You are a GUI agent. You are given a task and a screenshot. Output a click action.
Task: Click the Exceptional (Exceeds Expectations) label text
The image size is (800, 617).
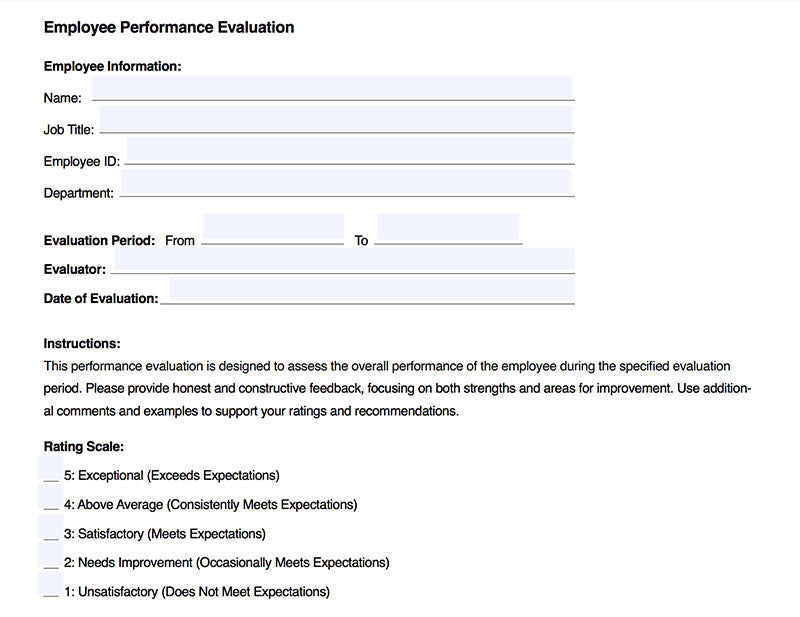coord(178,476)
